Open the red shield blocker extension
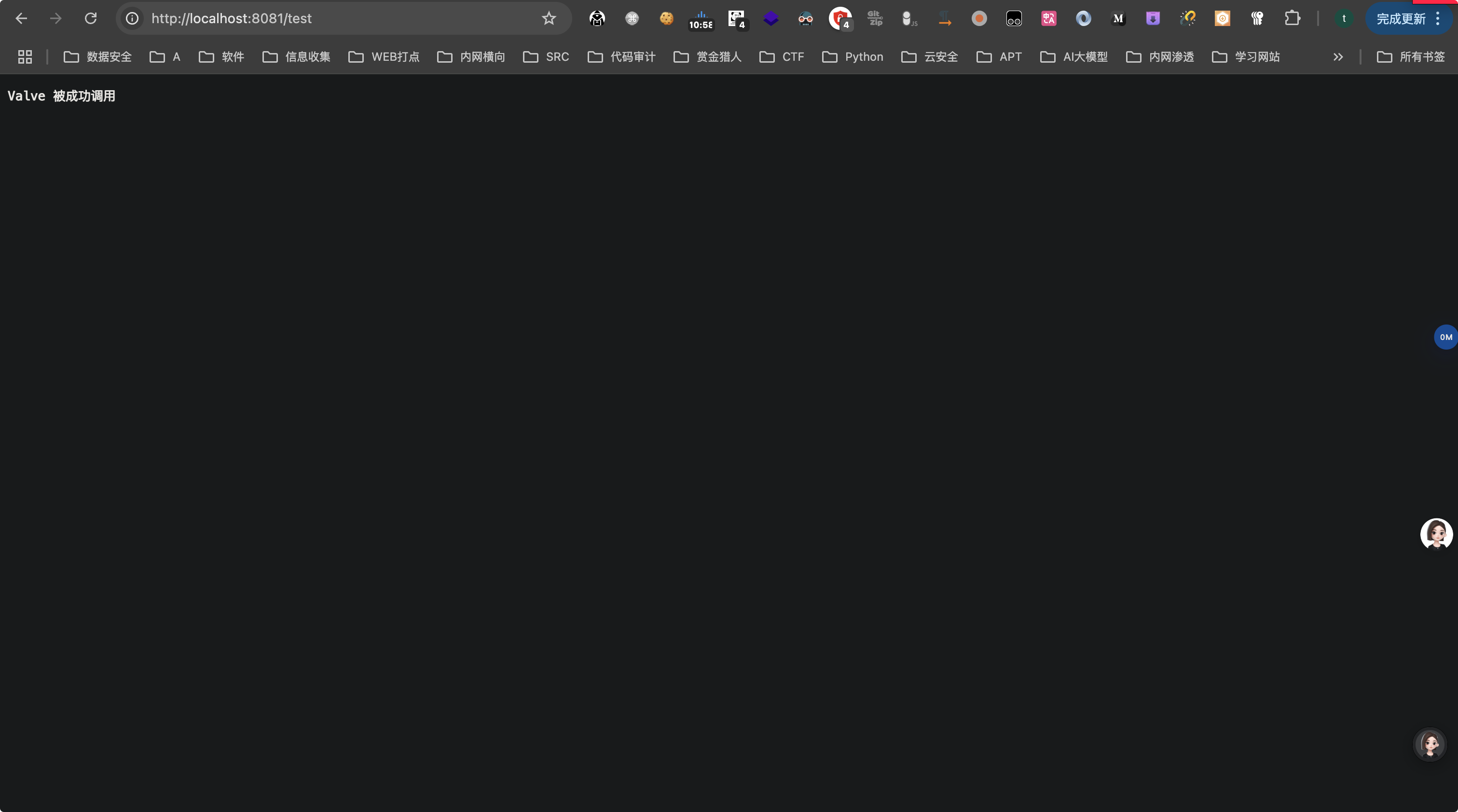Viewport: 1458px width, 812px height. point(841,19)
